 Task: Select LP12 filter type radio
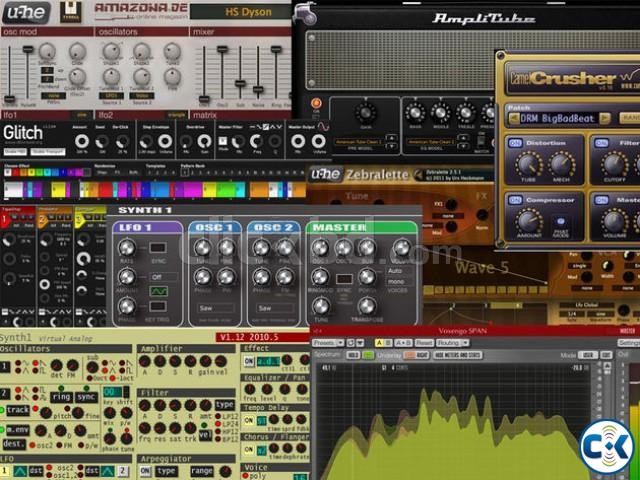[218, 416]
